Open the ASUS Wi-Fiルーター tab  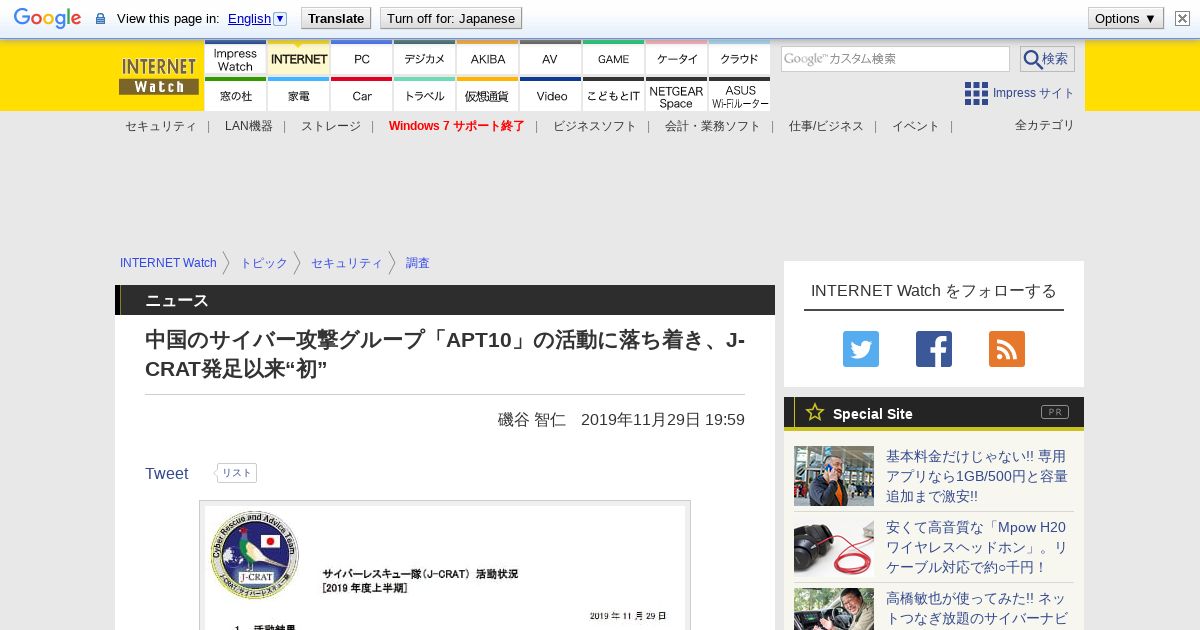coord(739,95)
